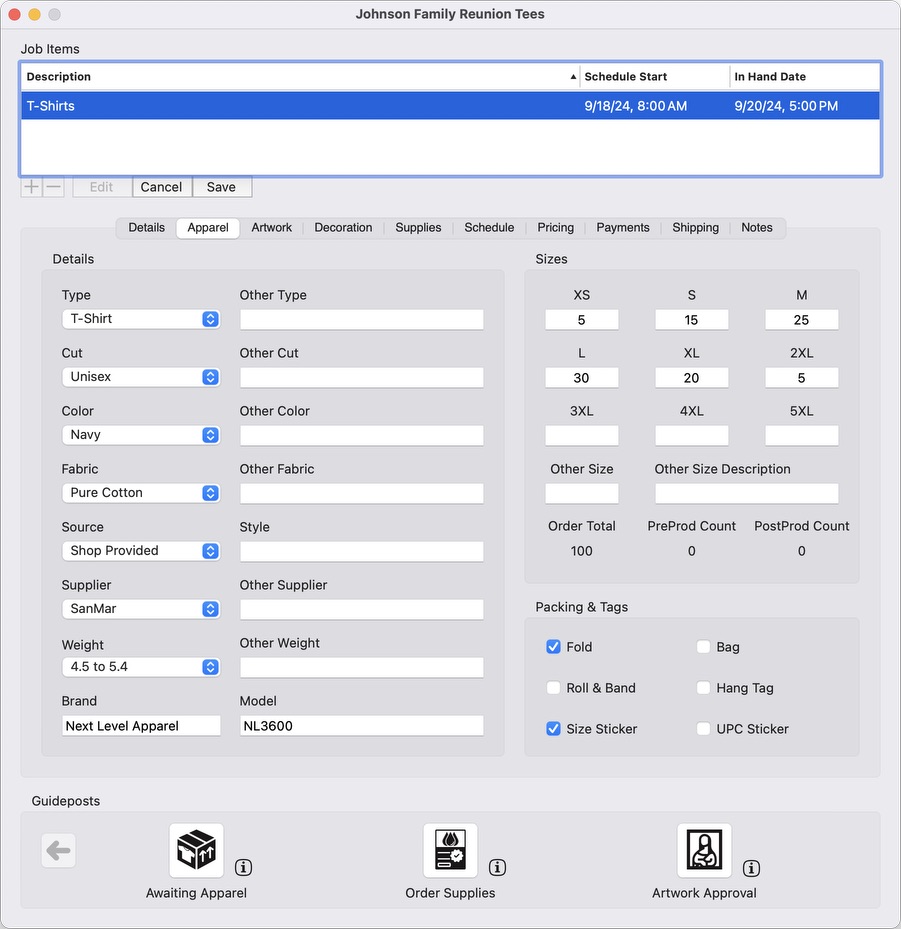901x929 pixels.
Task: Uncheck the Fold packing option
Action: click(x=553, y=647)
